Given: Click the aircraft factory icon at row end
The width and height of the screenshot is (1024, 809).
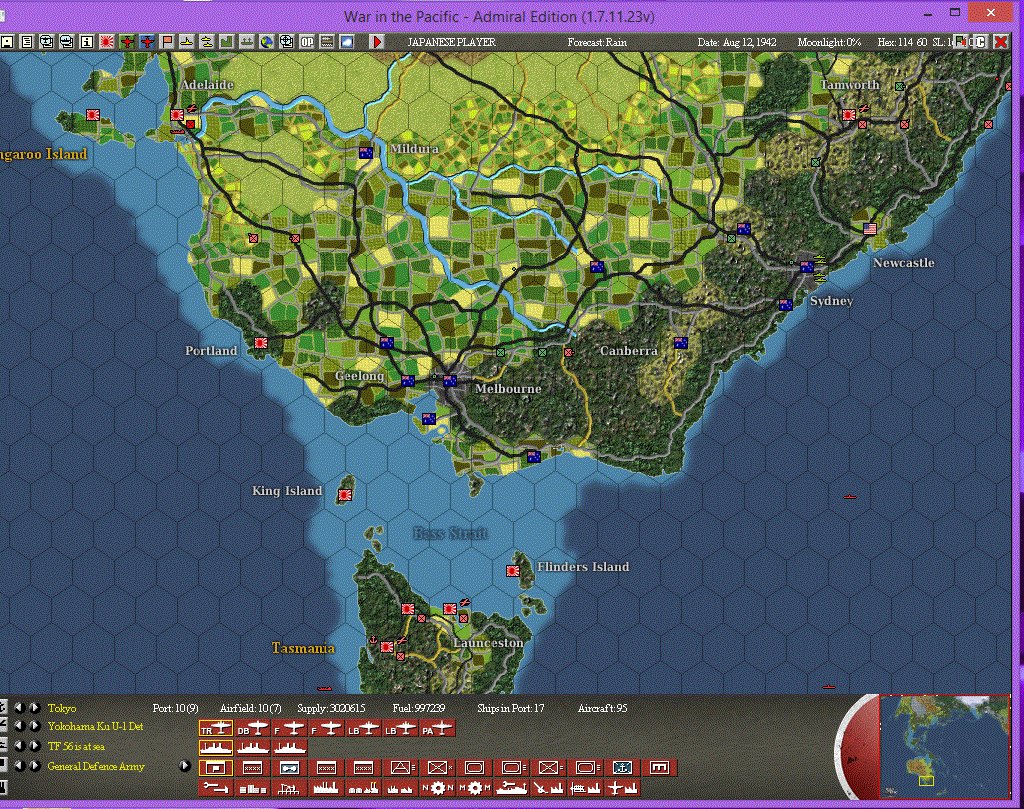Looking at the screenshot, I should tap(622, 788).
